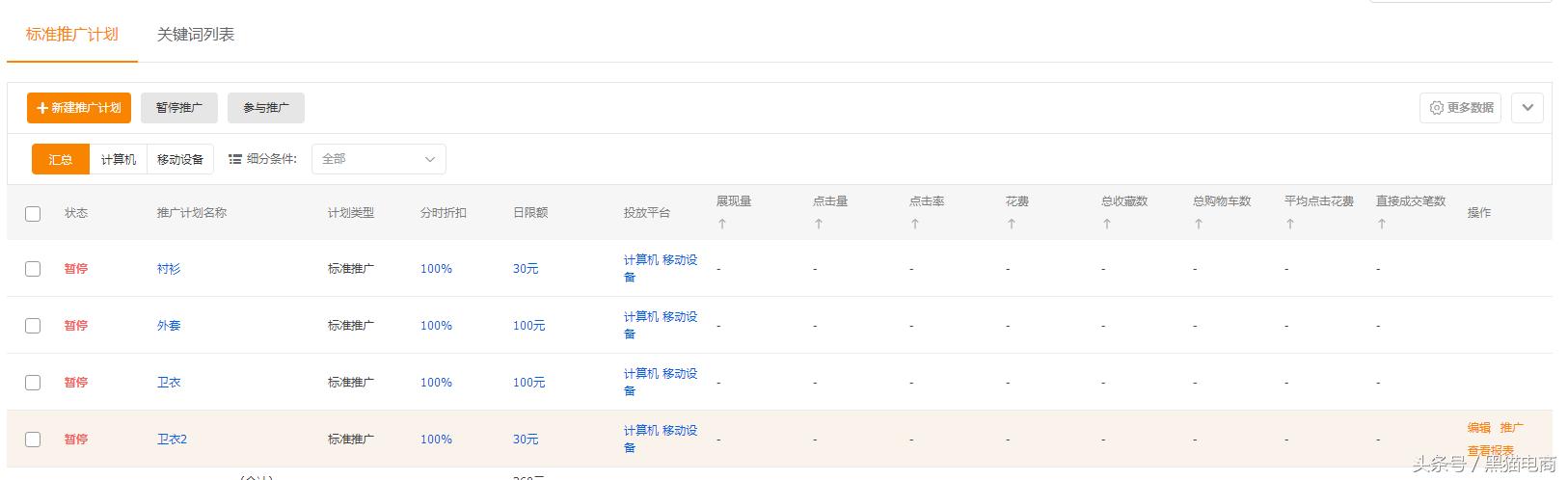1568x480 pixels.
Task: Edit 100元 daily limit of 卫衣
Action: tap(529, 383)
